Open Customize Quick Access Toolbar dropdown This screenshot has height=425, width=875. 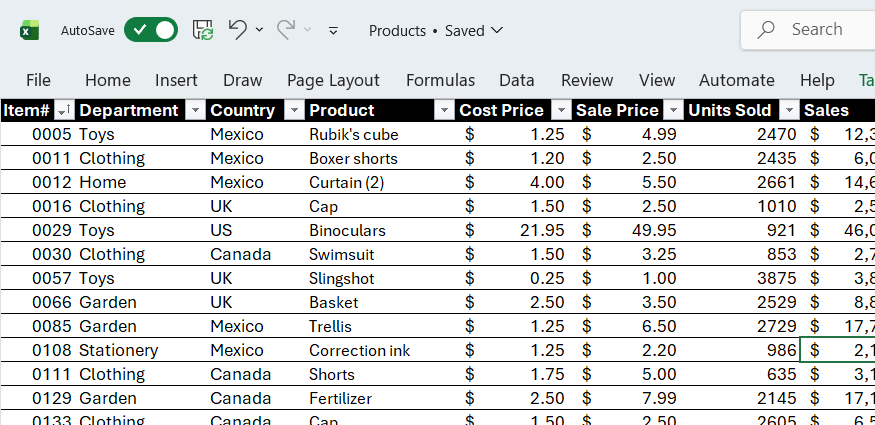334,31
